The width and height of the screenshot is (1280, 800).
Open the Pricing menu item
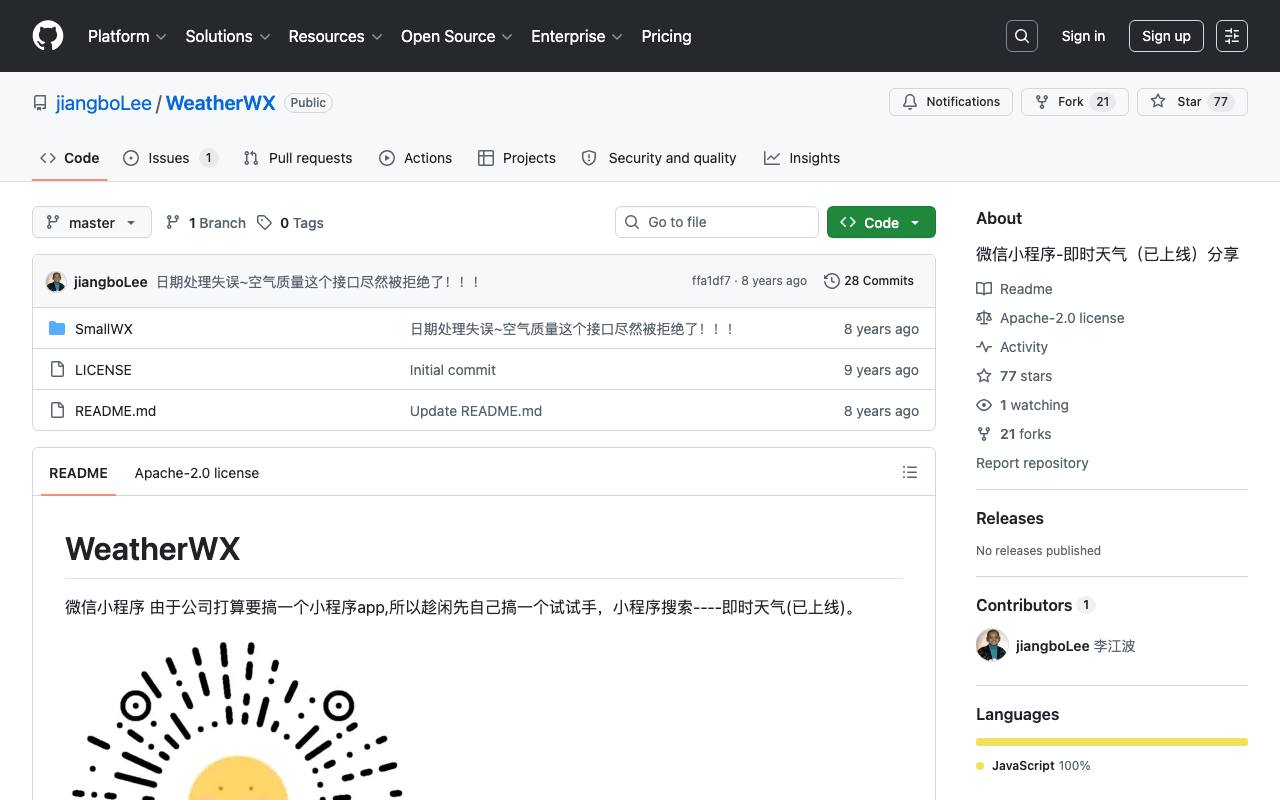point(666,36)
